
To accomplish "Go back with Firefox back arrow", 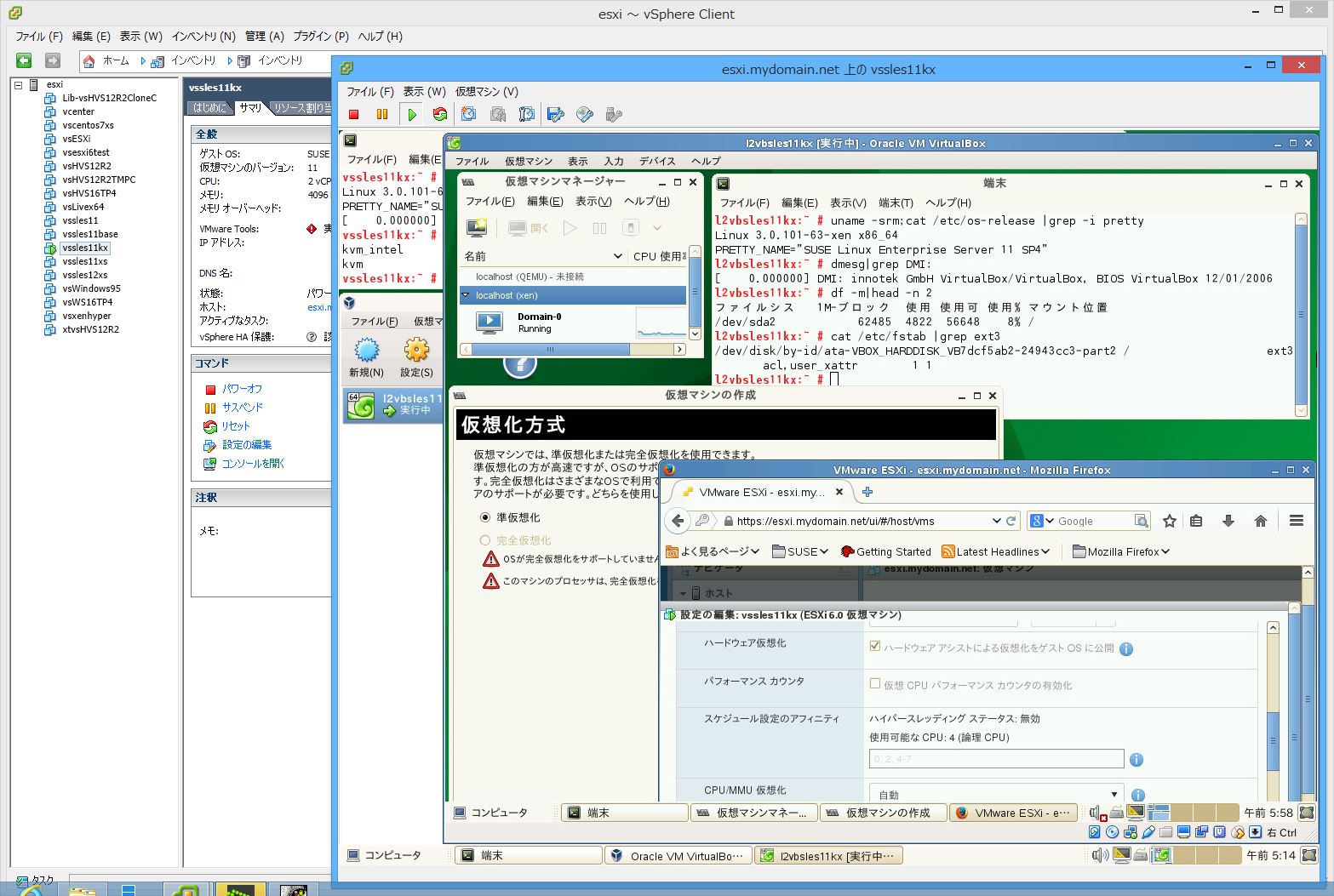I will pos(678,521).
